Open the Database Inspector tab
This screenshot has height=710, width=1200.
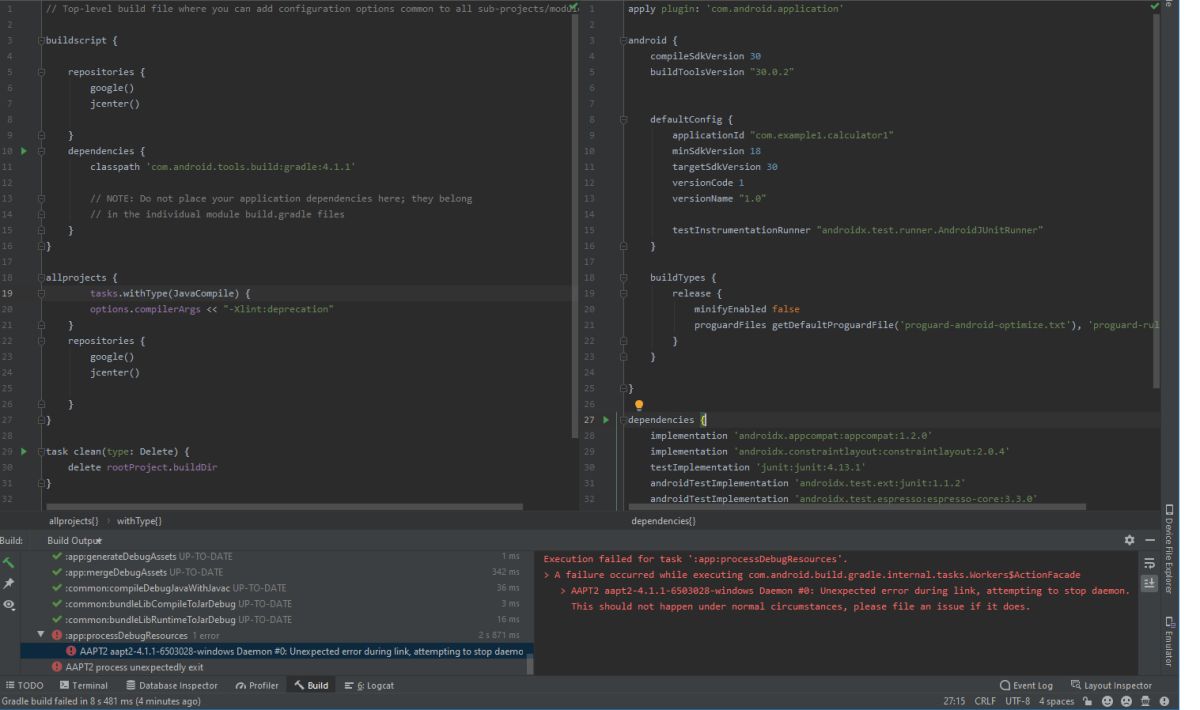(171, 685)
